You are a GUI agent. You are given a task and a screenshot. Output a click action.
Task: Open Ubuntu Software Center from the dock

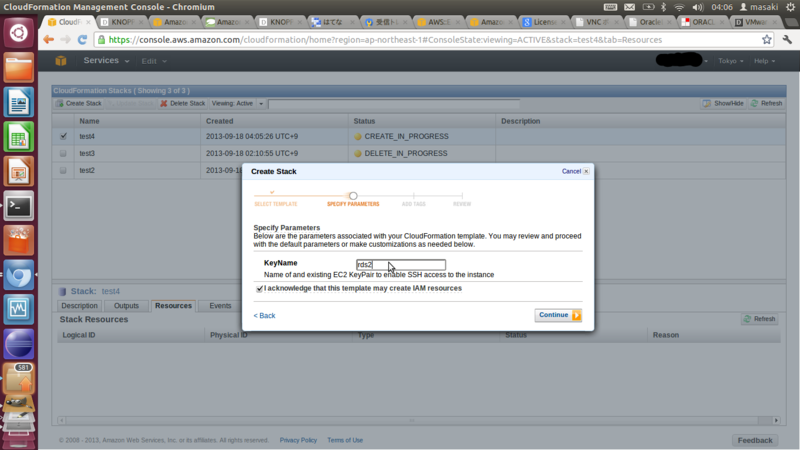coord(19,240)
